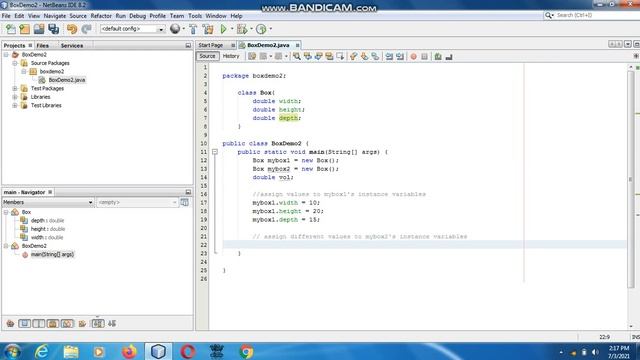640x360 pixels.
Task: Switch to the Start Page tab
Action: coord(211,45)
